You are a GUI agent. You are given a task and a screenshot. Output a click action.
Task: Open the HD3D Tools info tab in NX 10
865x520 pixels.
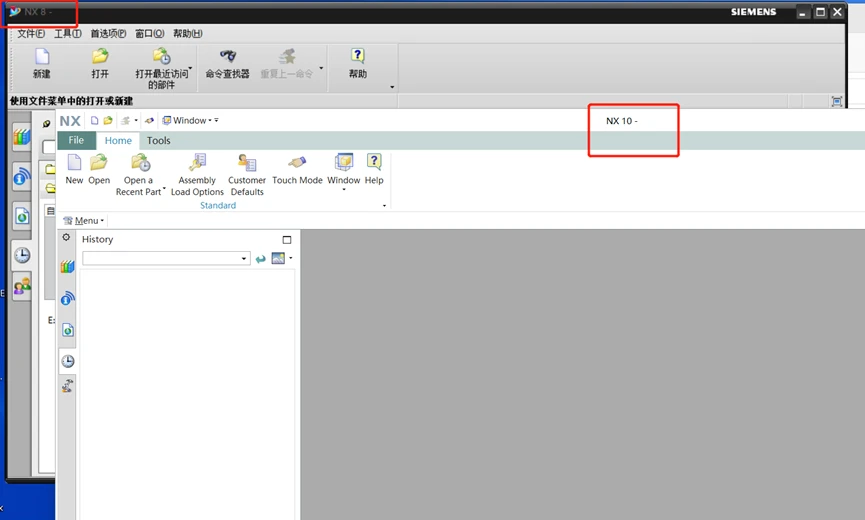click(x=67, y=298)
